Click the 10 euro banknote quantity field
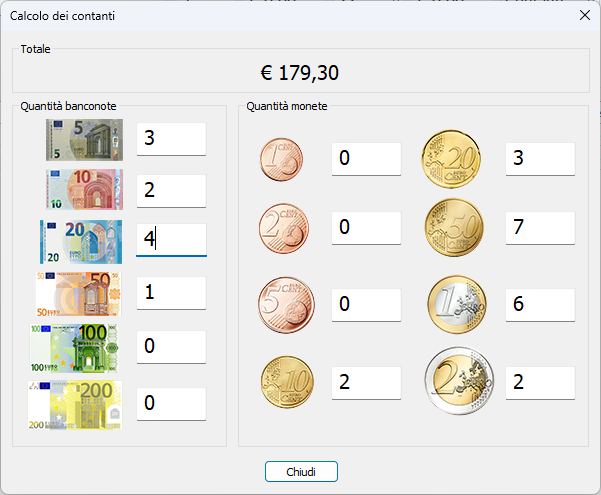 pyautogui.click(x=171, y=190)
